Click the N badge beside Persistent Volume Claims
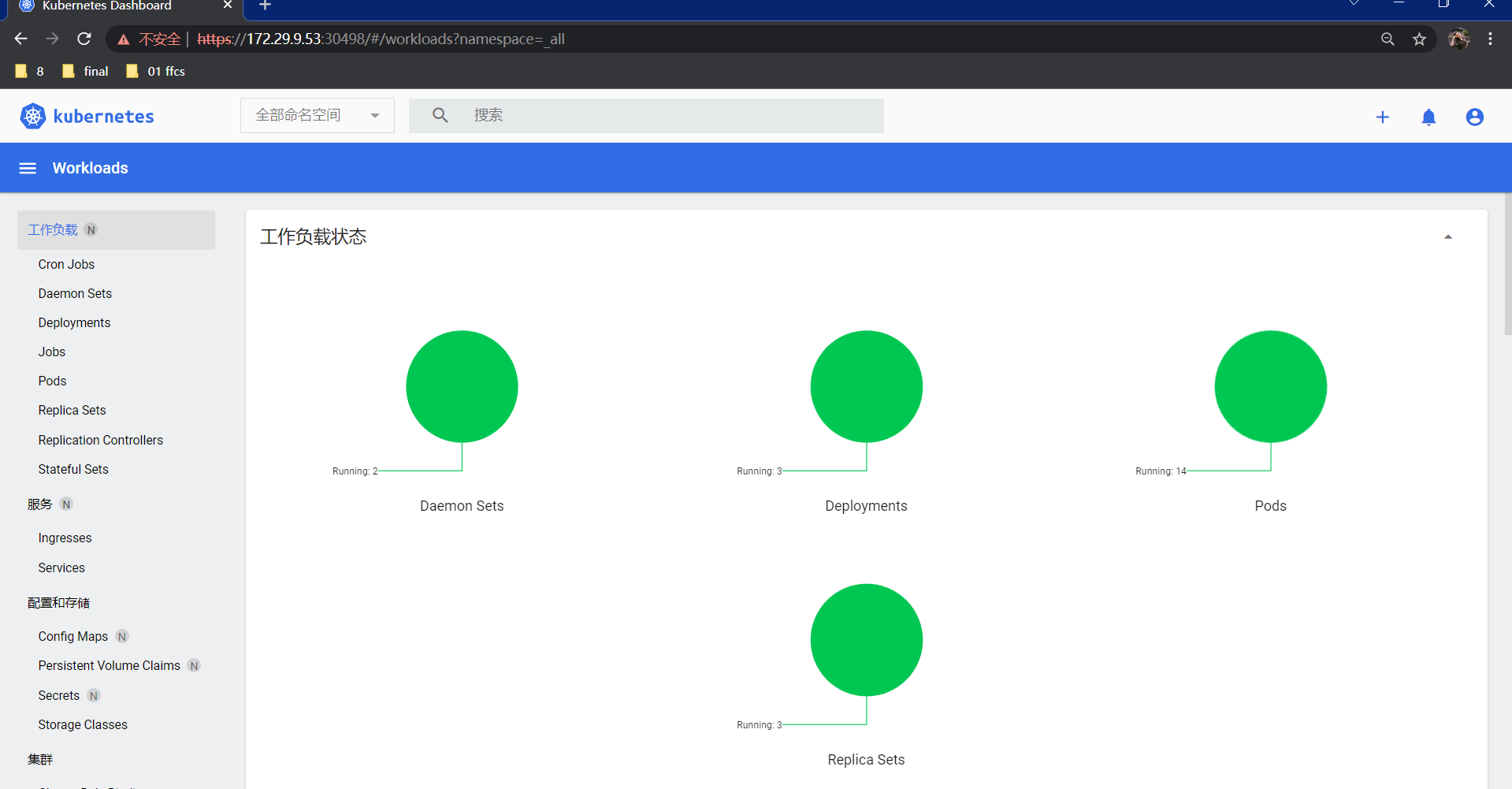The width and height of the screenshot is (1512, 789). [x=195, y=666]
